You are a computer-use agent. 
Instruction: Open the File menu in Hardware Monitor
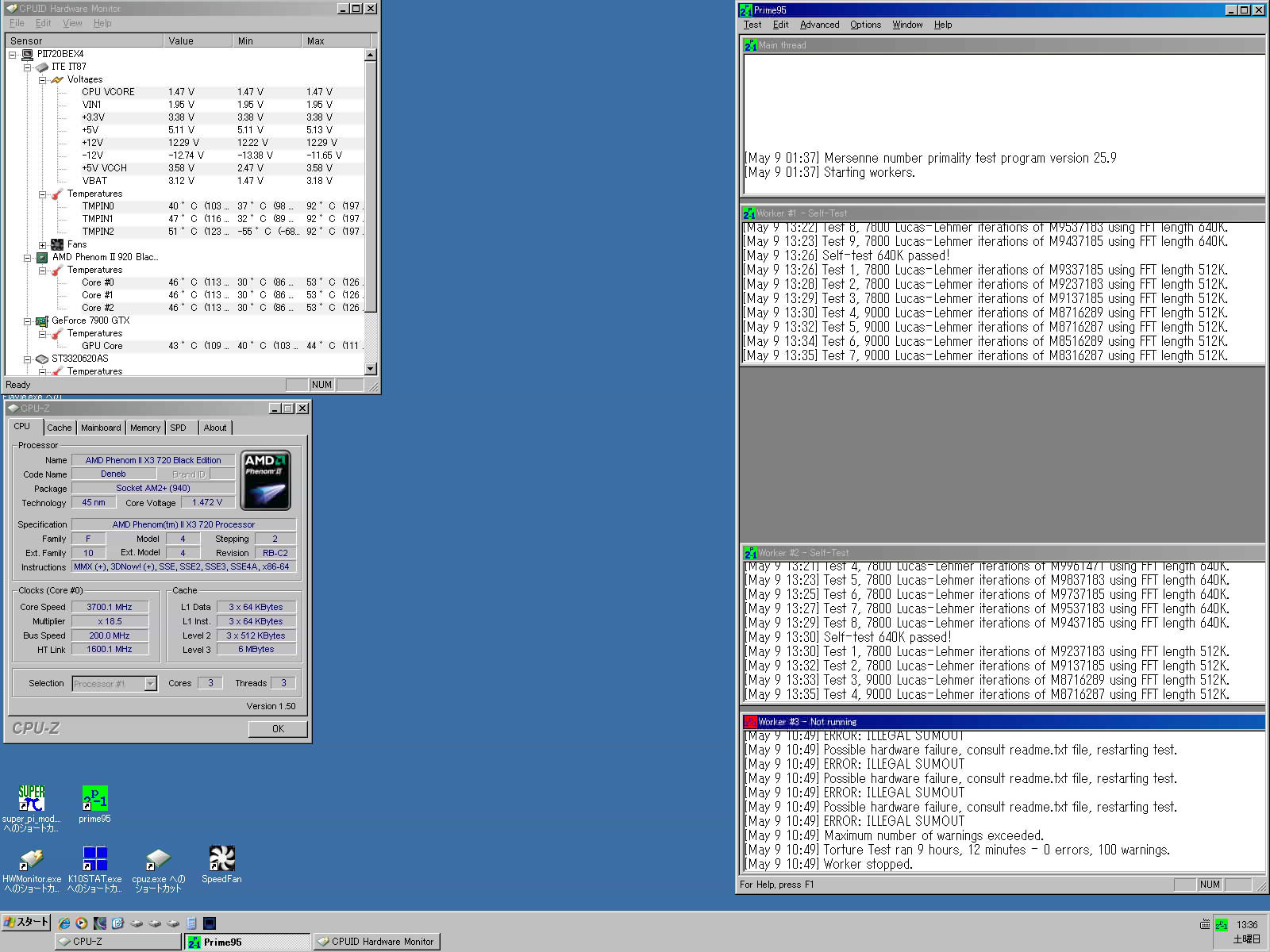point(17,23)
